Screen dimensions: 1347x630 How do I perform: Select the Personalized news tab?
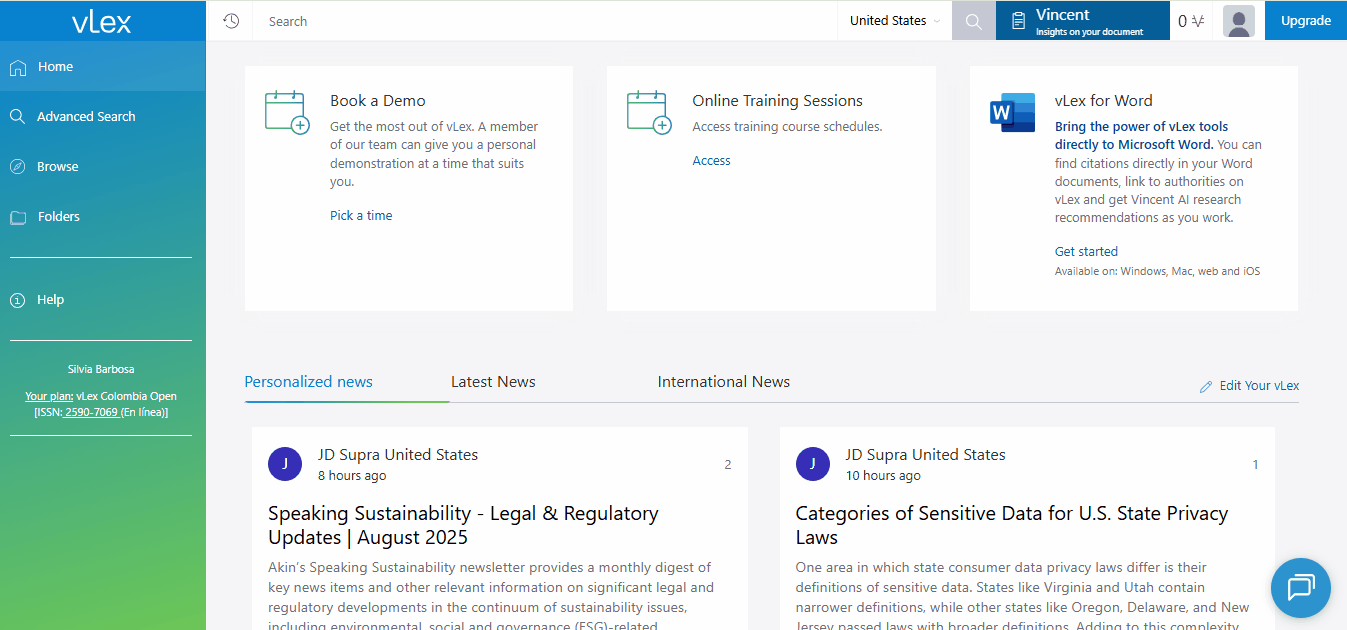[x=308, y=382]
